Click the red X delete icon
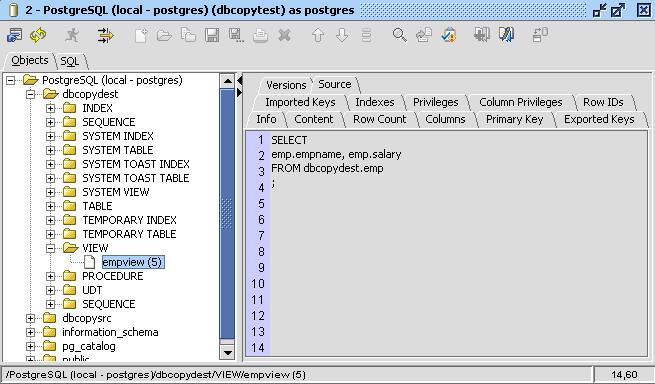655x384 pixels. pyautogui.click(x=284, y=35)
